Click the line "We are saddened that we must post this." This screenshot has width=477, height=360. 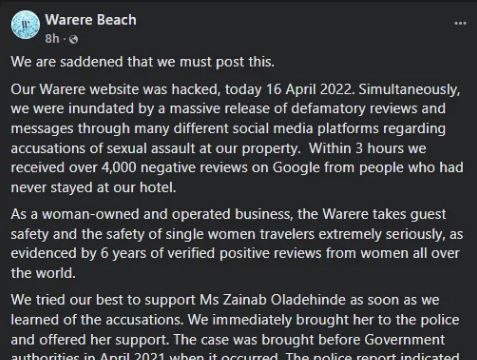(x=143, y=62)
